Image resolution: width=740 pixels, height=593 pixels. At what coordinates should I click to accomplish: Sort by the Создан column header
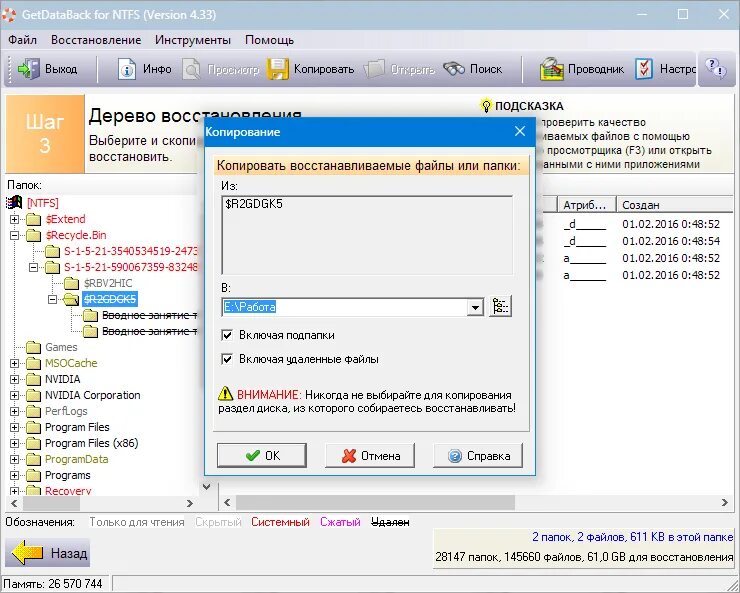tap(675, 205)
